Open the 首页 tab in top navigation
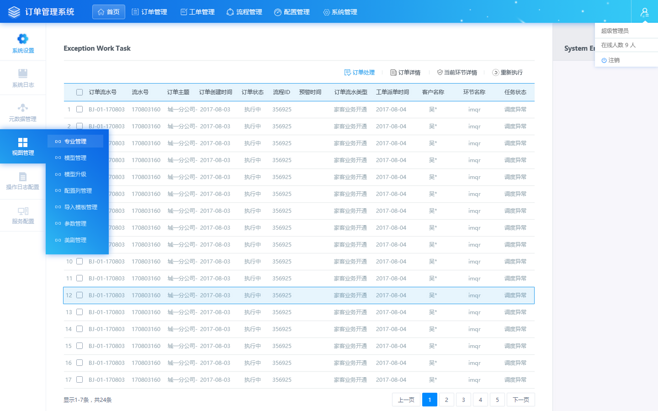The width and height of the screenshot is (658, 411). 109,12
